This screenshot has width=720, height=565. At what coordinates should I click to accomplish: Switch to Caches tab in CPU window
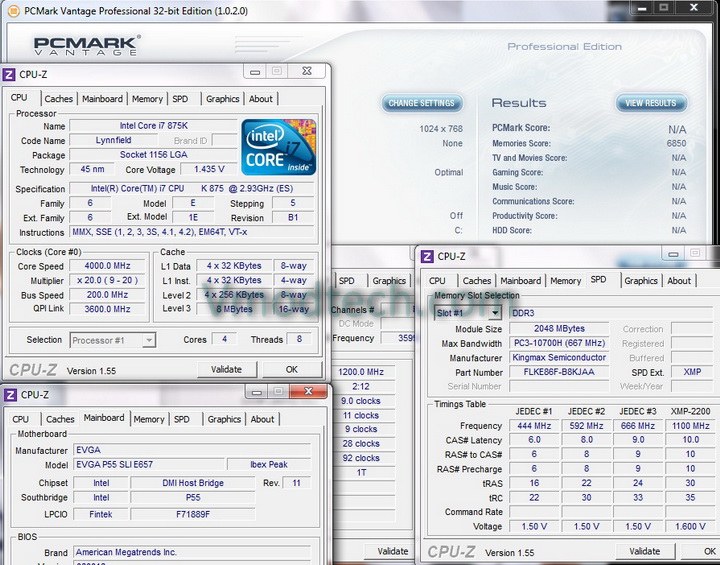pyautogui.click(x=58, y=99)
